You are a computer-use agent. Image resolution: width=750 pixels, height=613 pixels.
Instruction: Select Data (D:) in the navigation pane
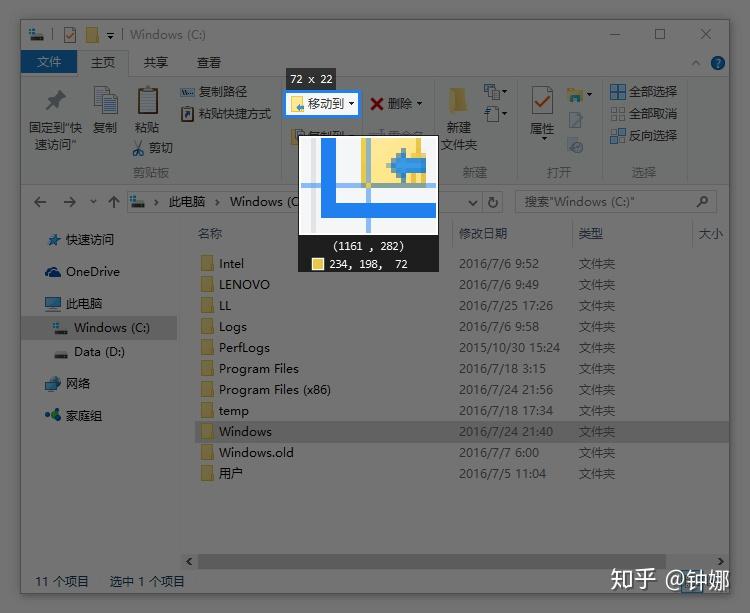[89, 352]
